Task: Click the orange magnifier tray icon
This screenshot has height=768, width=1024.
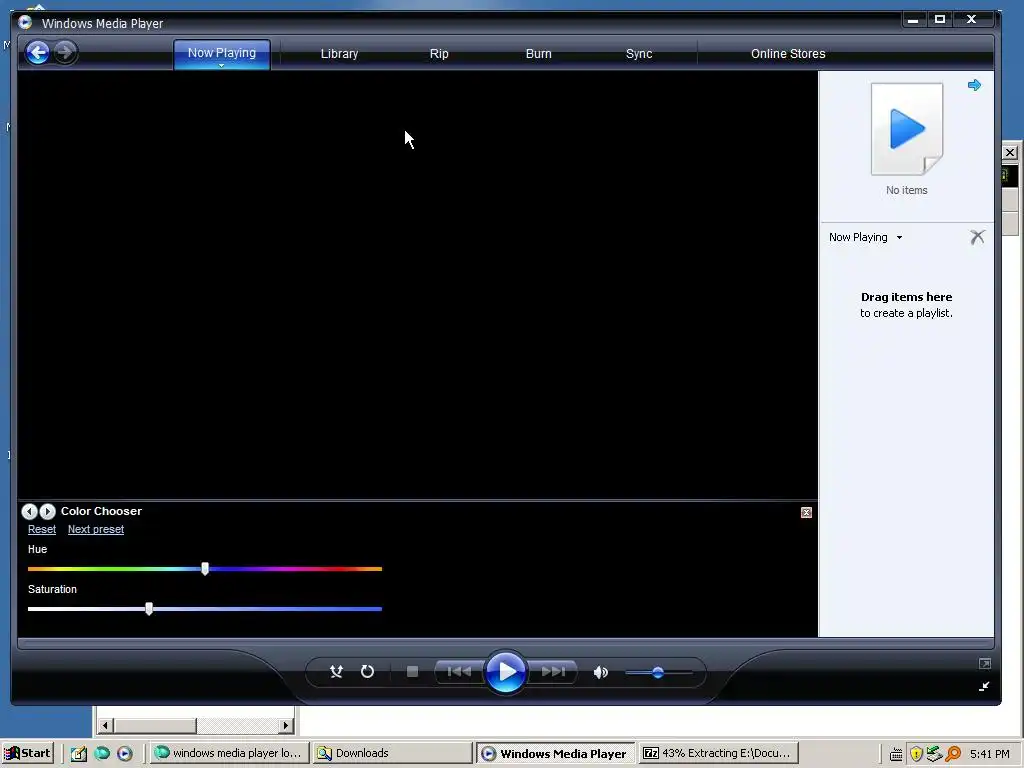Action: click(x=953, y=754)
